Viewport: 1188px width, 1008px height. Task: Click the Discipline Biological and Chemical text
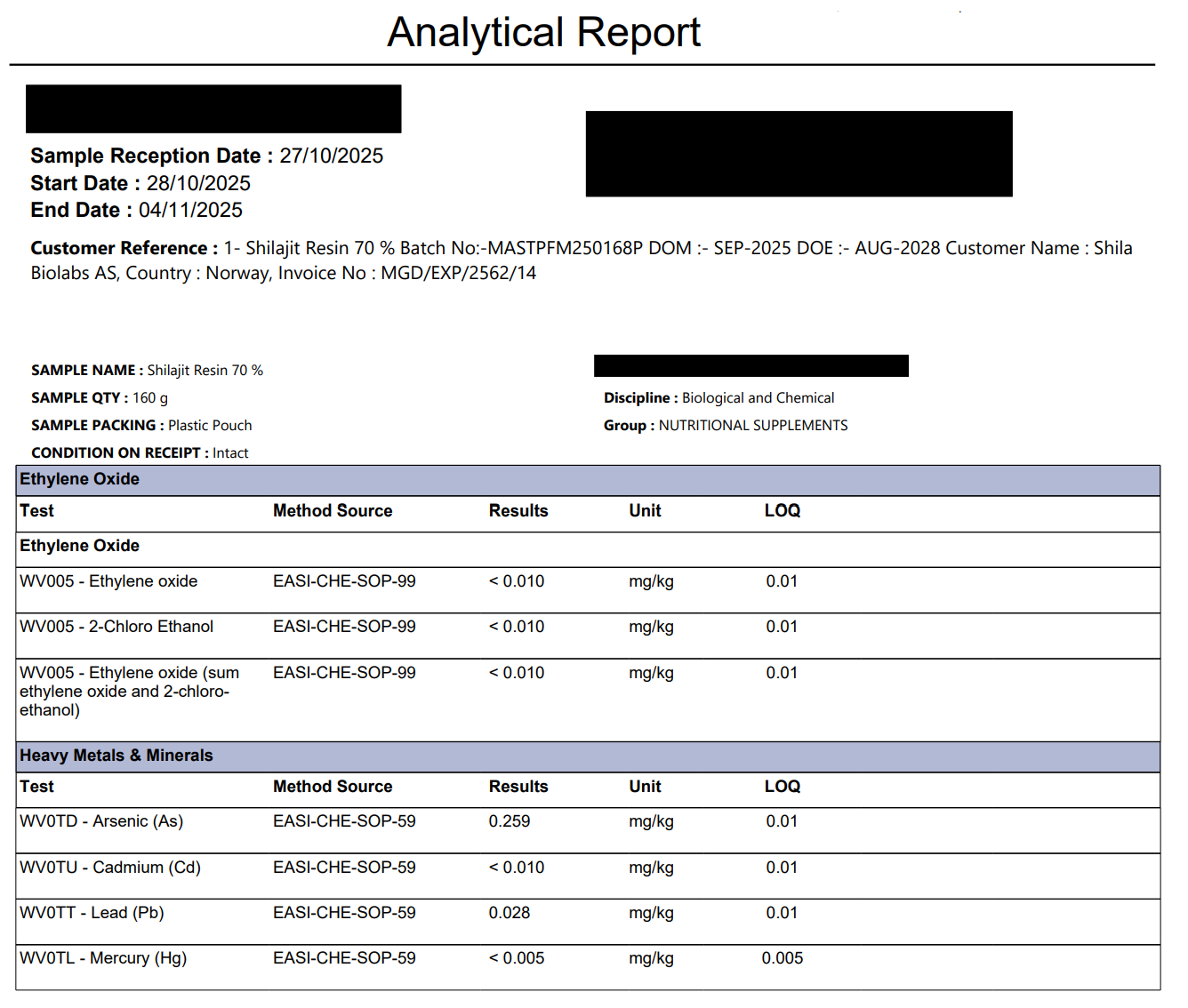pyautogui.click(x=718, y=398)
